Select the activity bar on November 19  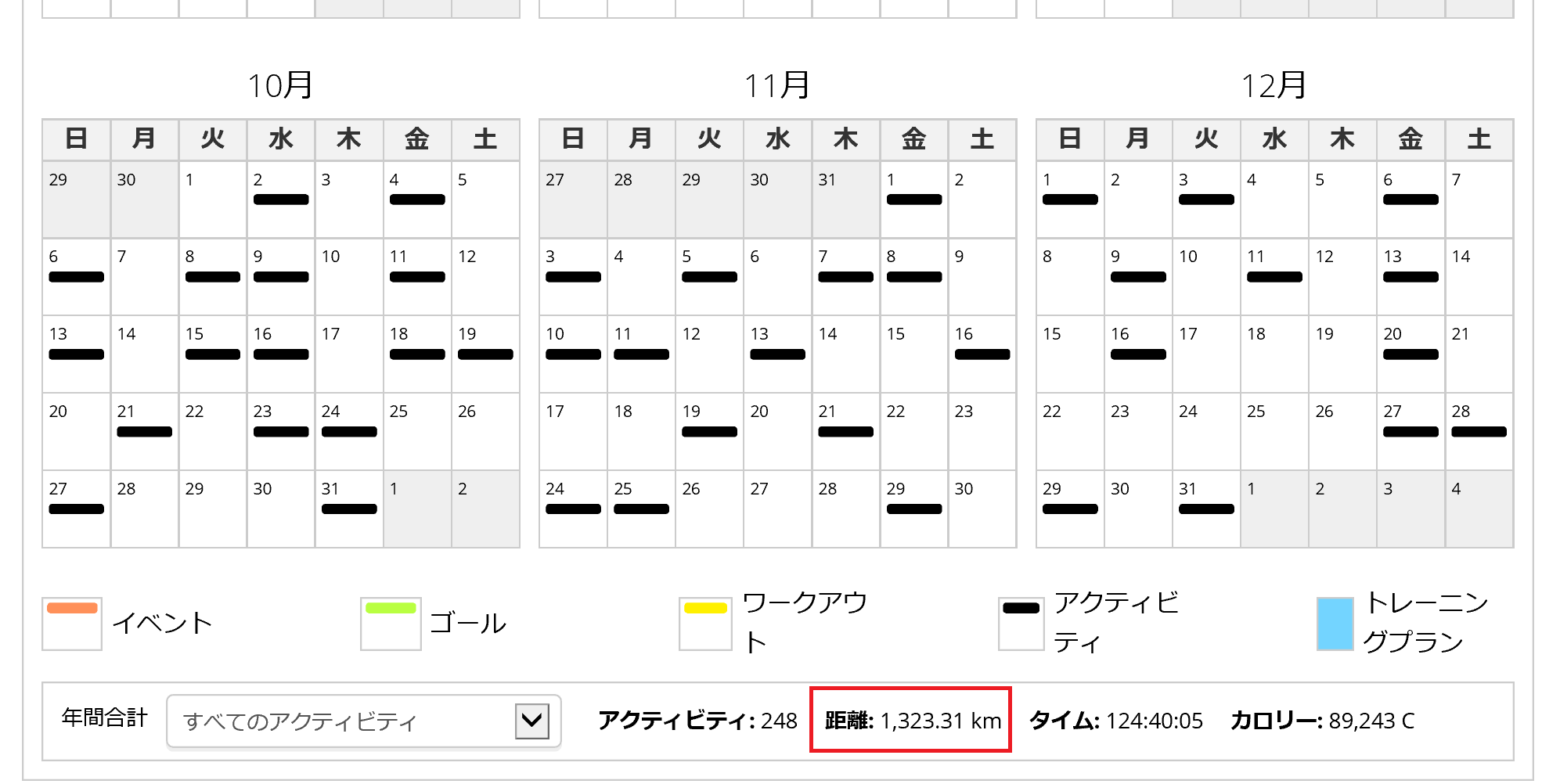pos(709,432)
